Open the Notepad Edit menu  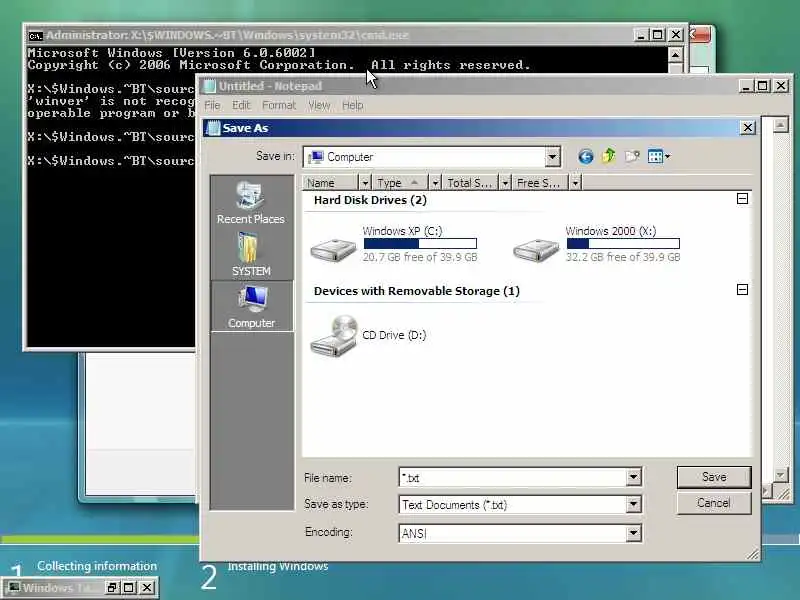pyautogui.click(x=241, y=106)
